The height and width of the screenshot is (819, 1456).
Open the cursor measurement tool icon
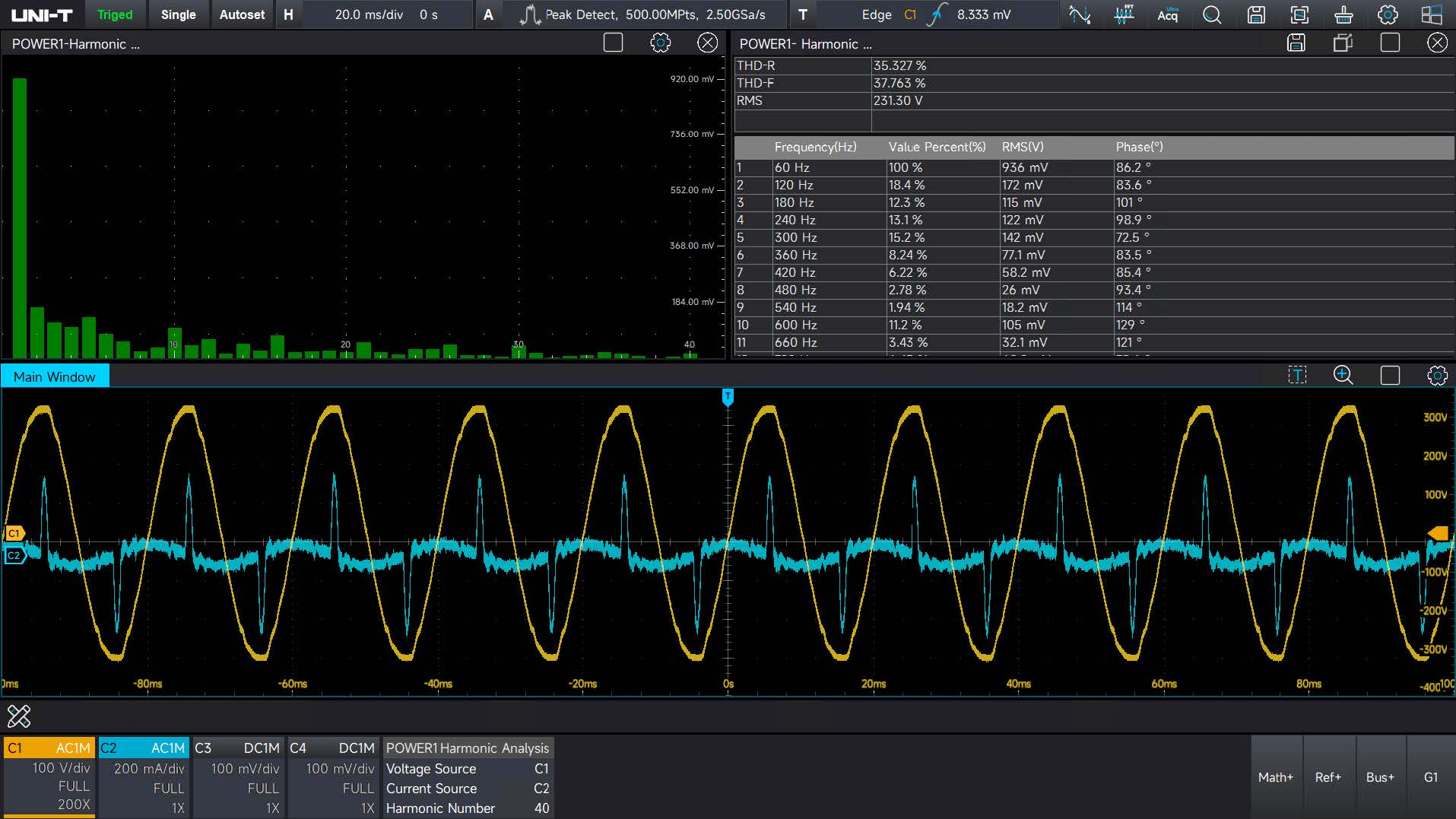(1080, 14)
